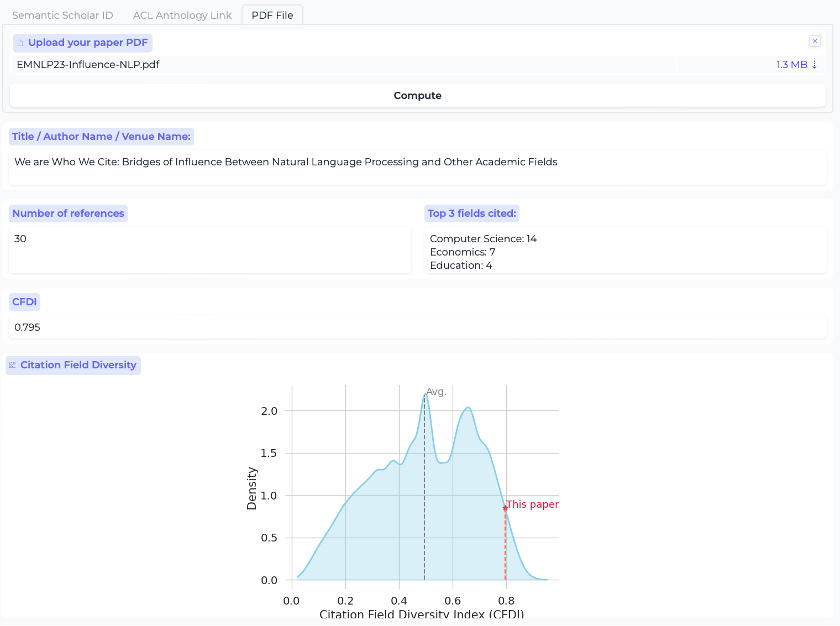Click the chart icon beside Citation Field Diversity

pyautogui.click(x=13, y=365)
